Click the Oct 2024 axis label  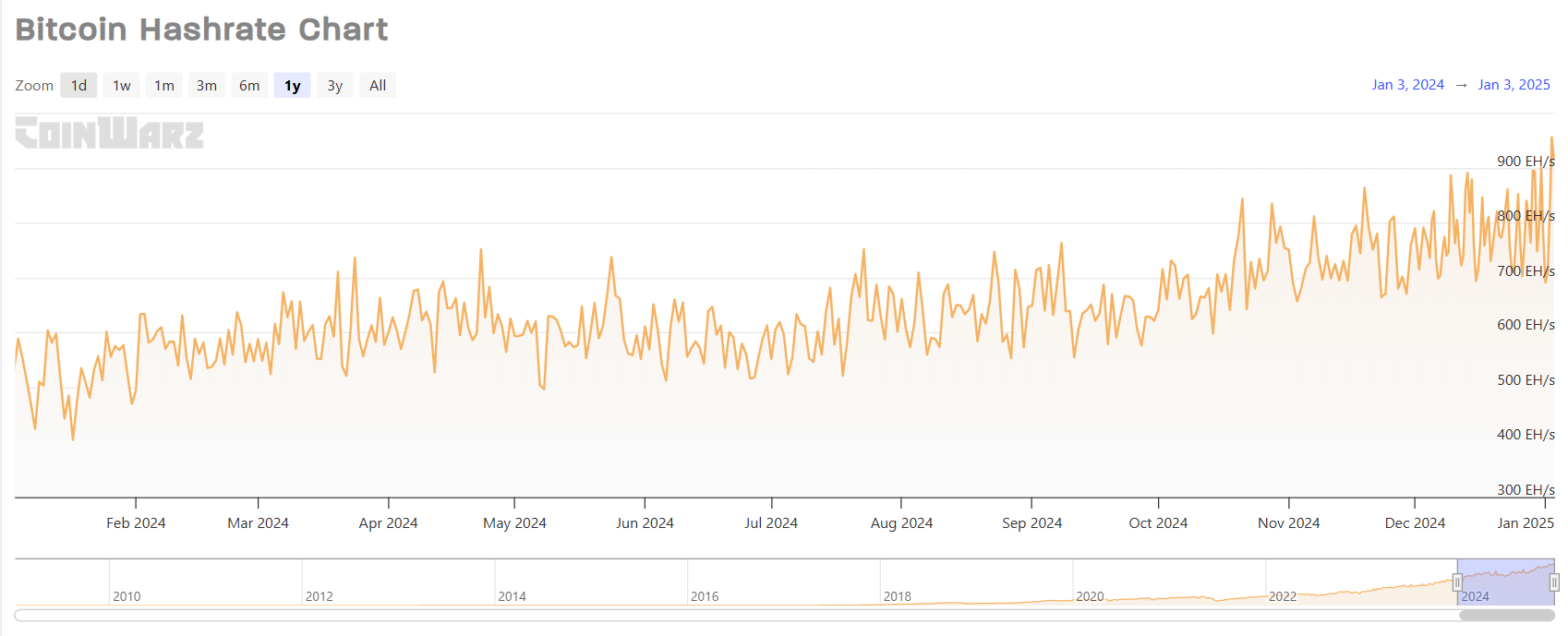1158,523
